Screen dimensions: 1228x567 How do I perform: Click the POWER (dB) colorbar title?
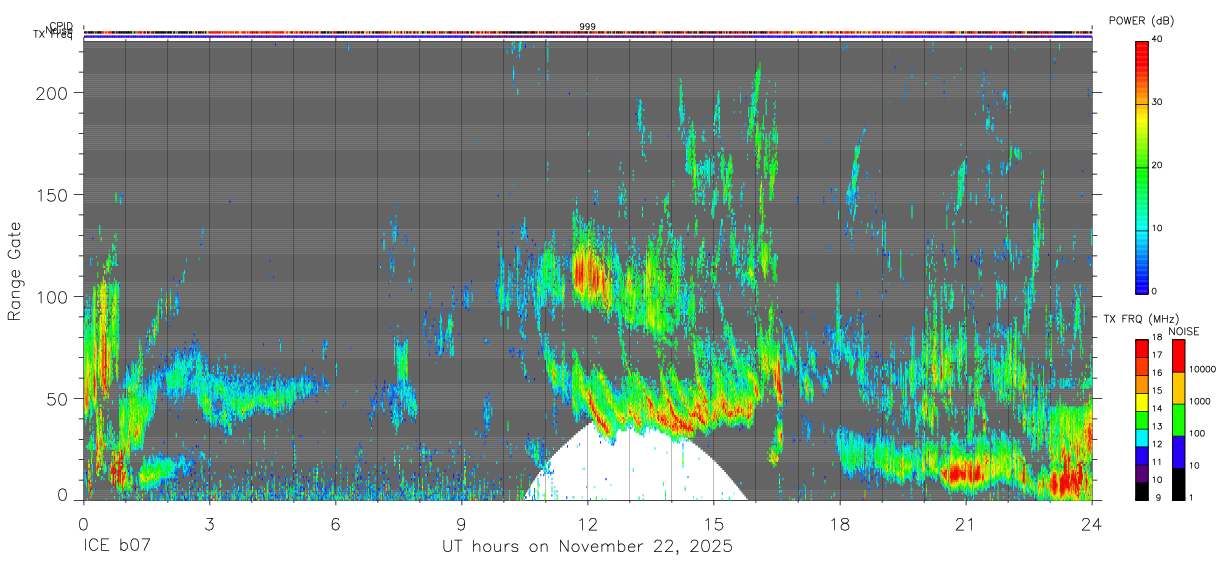[1143, 21]
